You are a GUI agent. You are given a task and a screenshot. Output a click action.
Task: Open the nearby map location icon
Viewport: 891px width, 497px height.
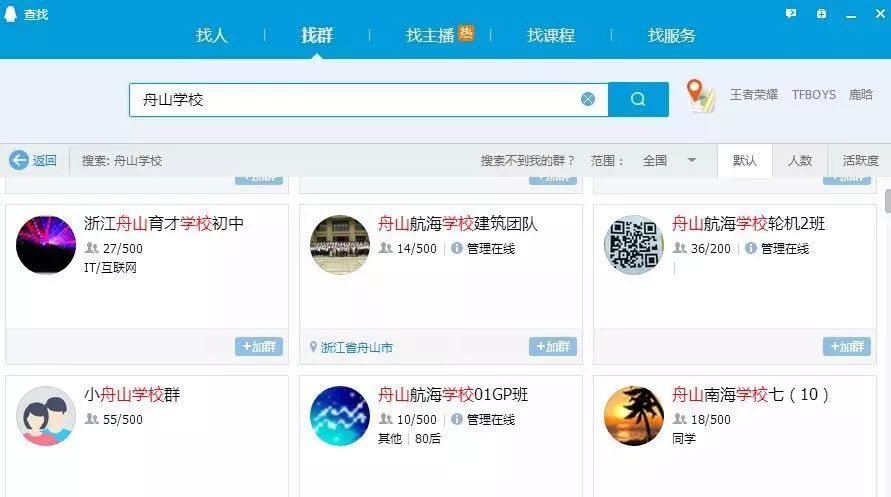click(700, 95)
